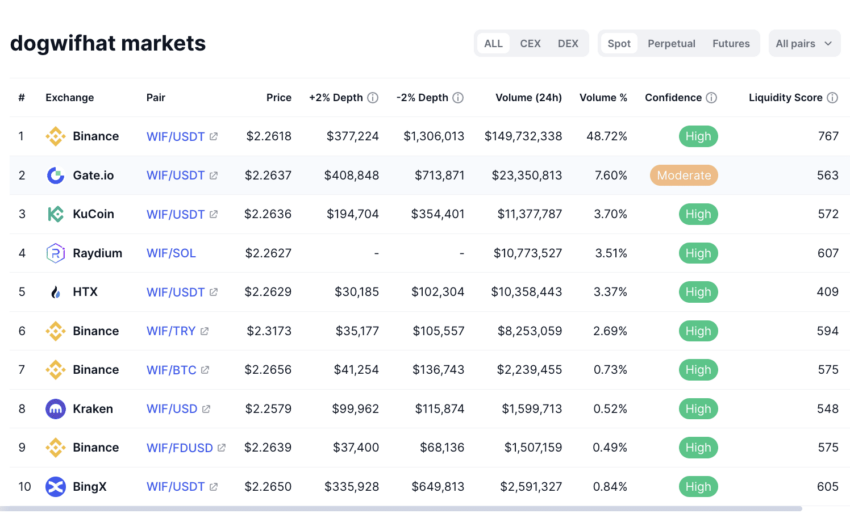Select the DEX filter toggle
850x526 pixels.
click(x=568, y=44)
